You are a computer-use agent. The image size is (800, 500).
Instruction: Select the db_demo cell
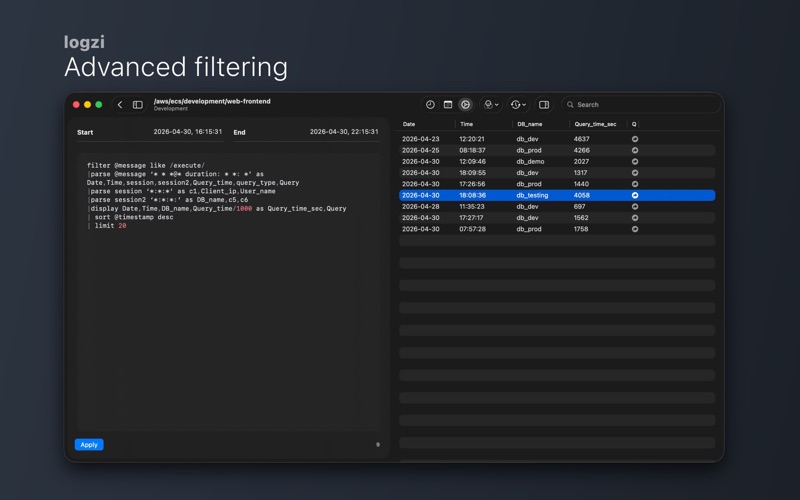(530, 162)
